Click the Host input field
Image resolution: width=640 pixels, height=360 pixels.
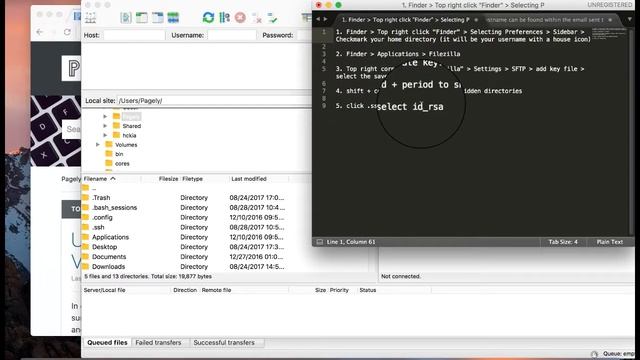134,36
